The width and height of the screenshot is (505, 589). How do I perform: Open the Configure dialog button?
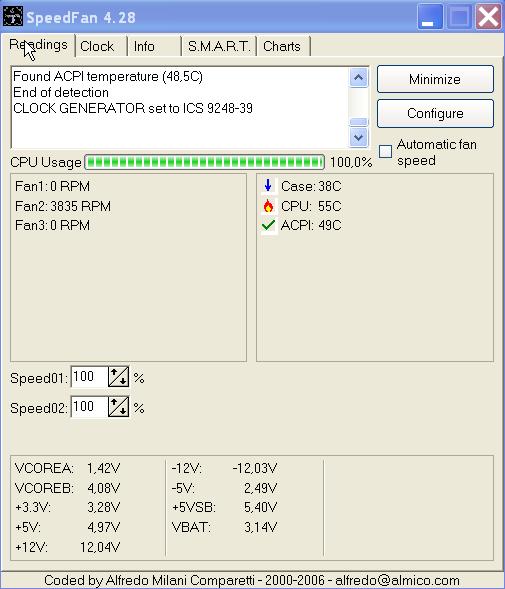click(x=435, y=113)
